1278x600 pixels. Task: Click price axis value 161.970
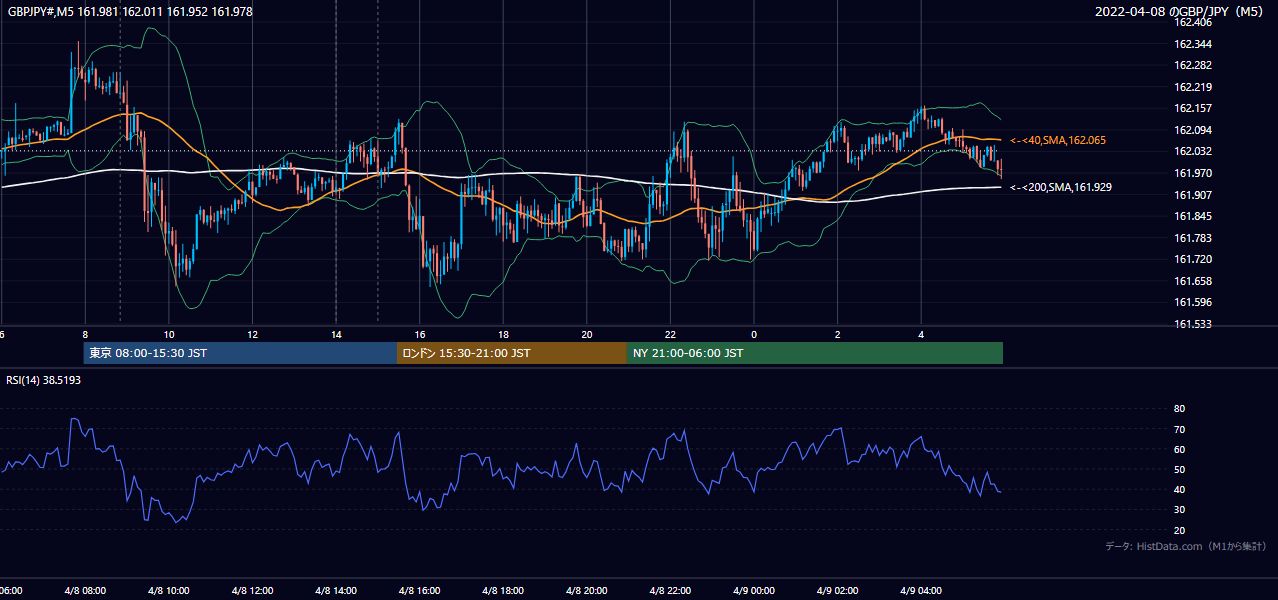click(1192, 173)
